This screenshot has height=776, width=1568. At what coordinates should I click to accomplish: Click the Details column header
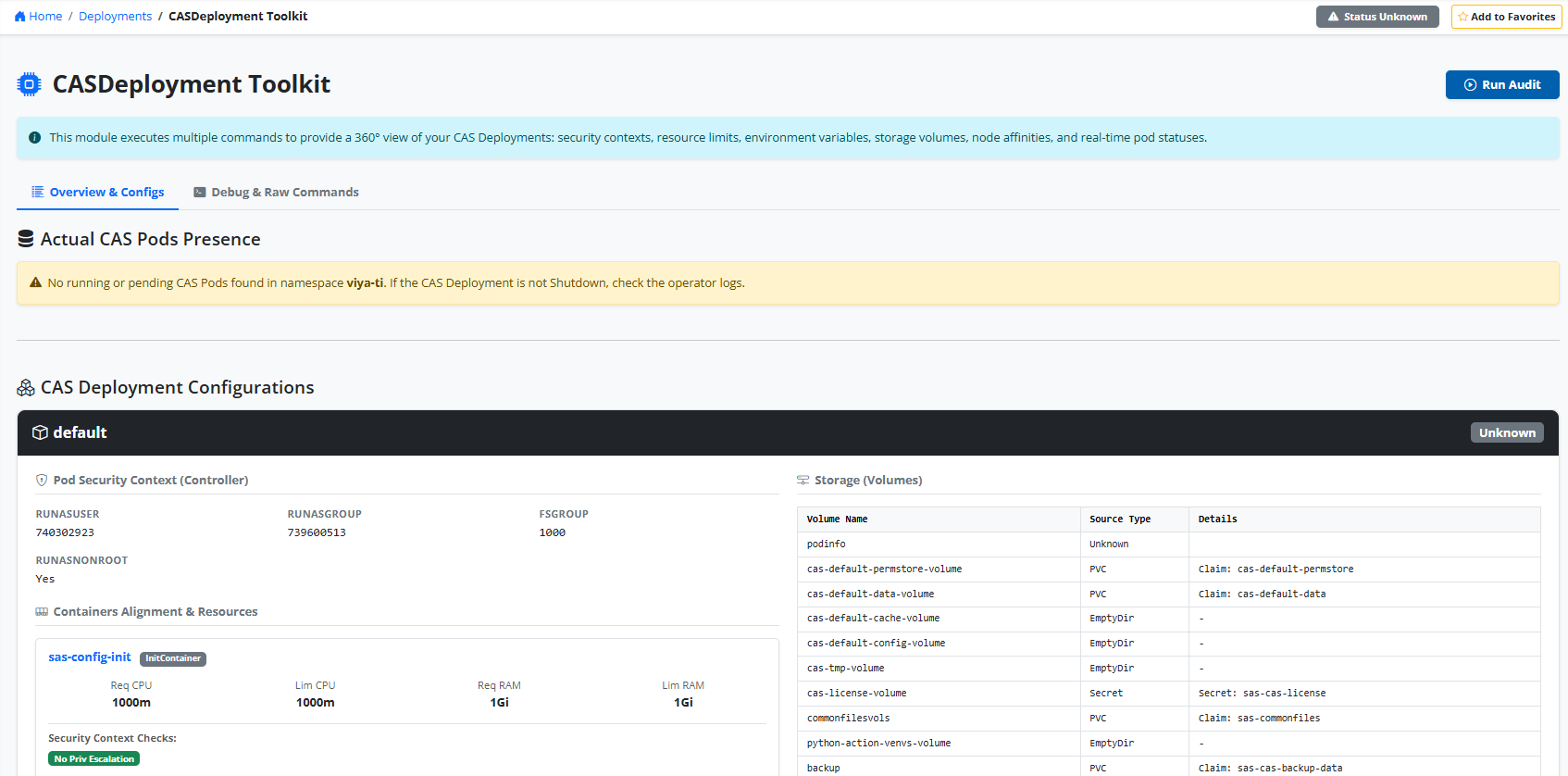point(1364,519)
